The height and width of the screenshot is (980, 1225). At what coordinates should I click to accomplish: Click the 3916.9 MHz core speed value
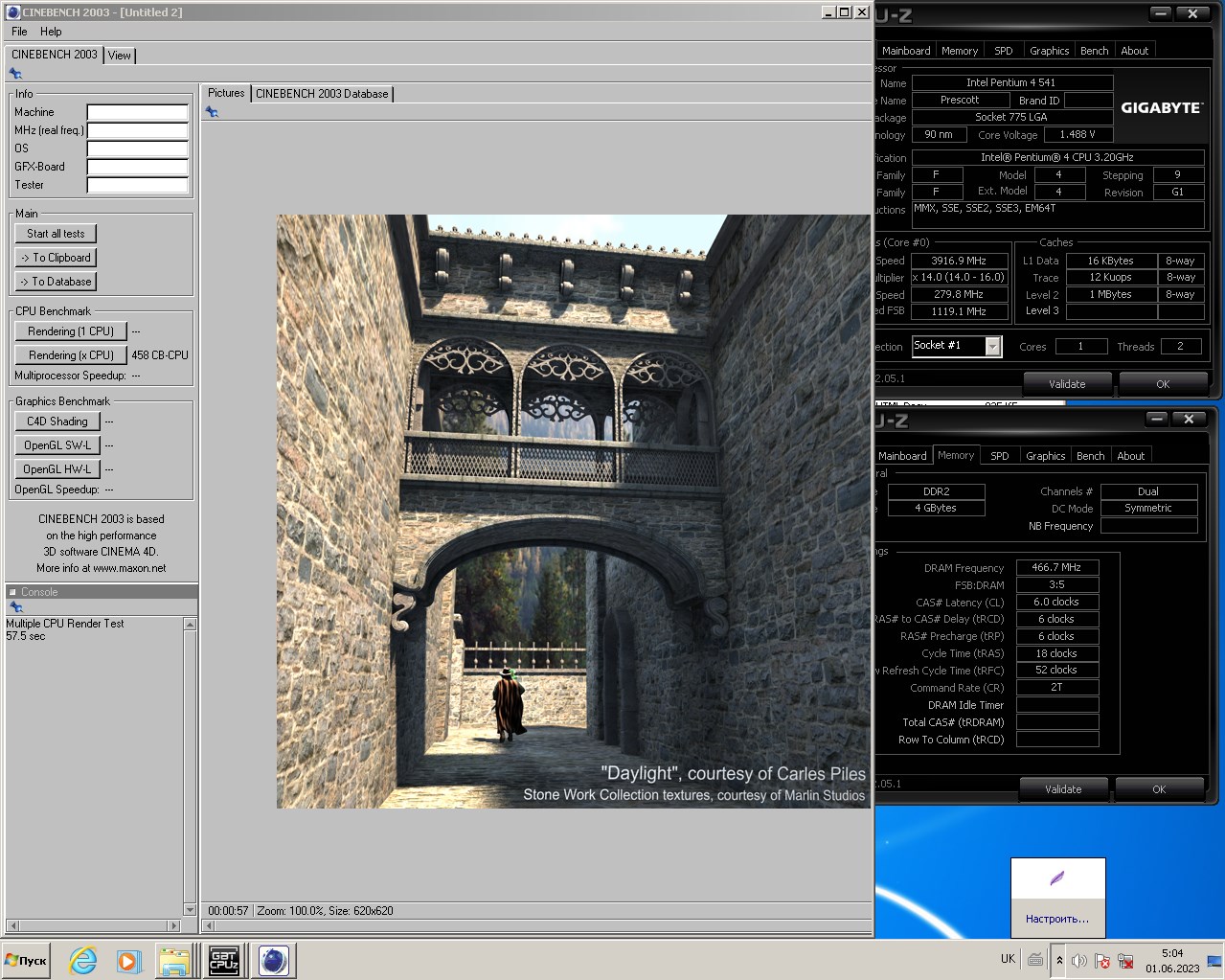coord(959,261)
